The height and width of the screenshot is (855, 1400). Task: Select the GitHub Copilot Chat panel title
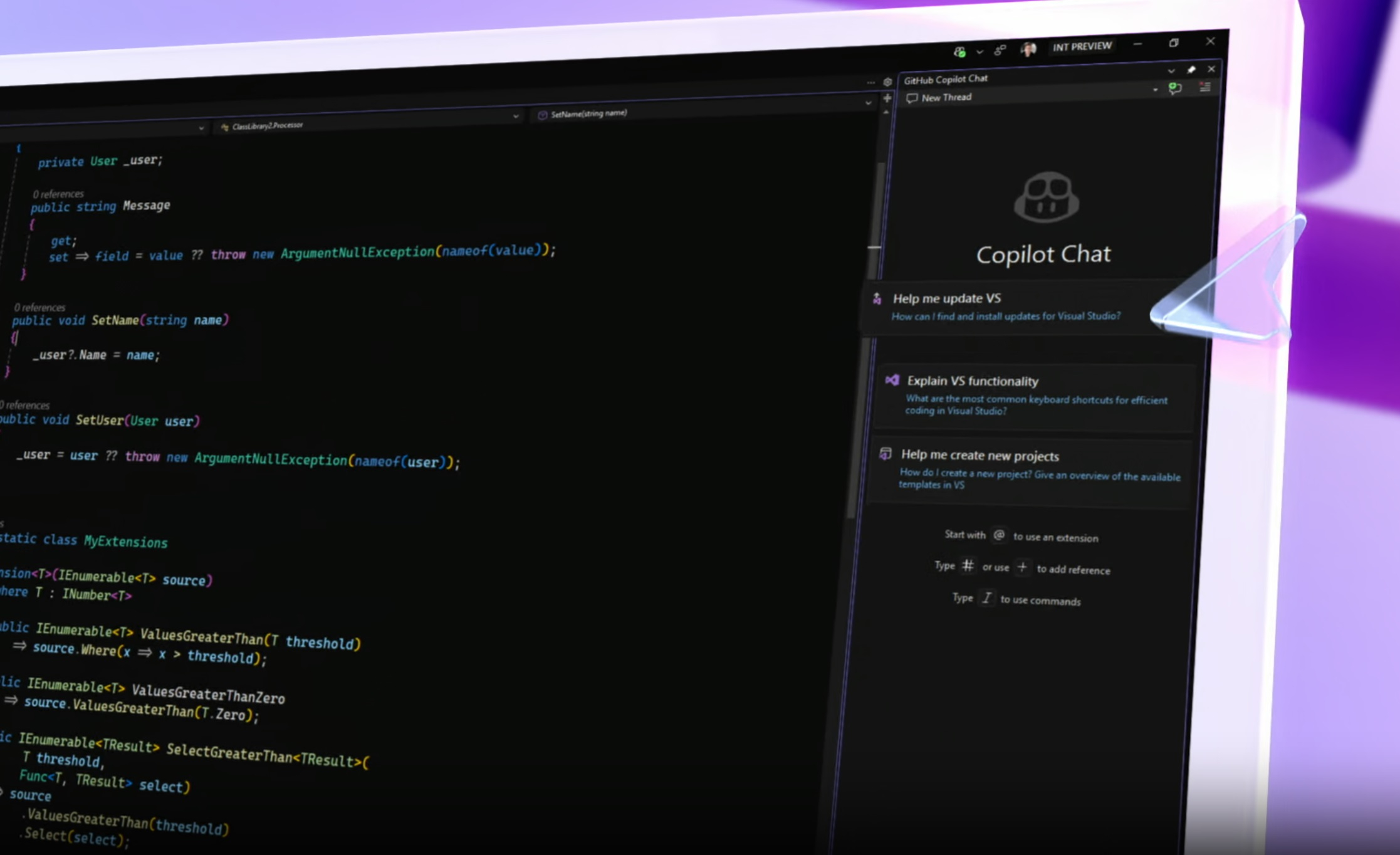945,79
